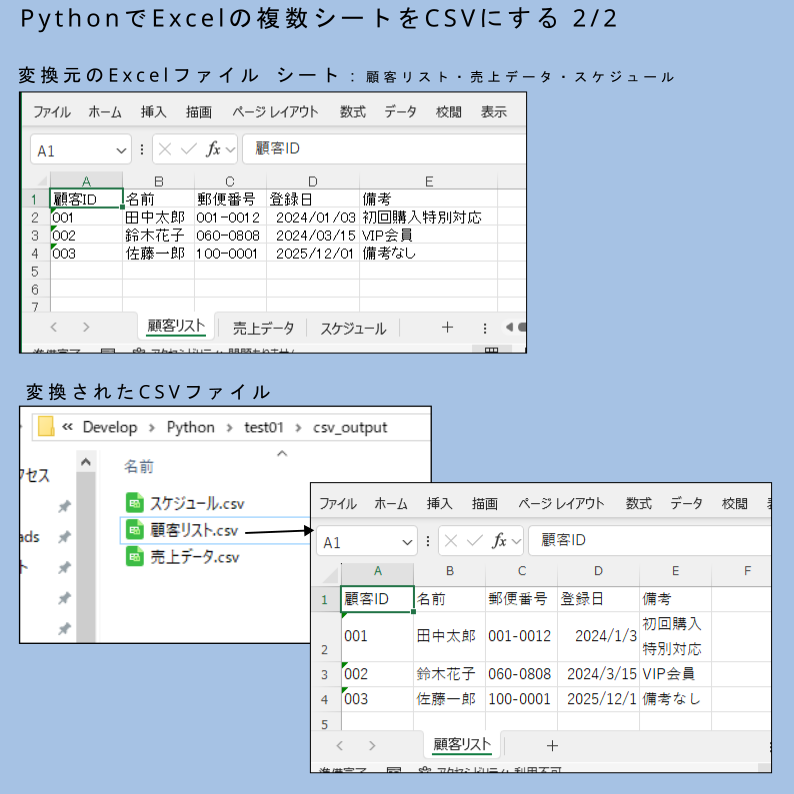
Task: Open ファイル menu in lower Excel window
Action: (338, 503)
